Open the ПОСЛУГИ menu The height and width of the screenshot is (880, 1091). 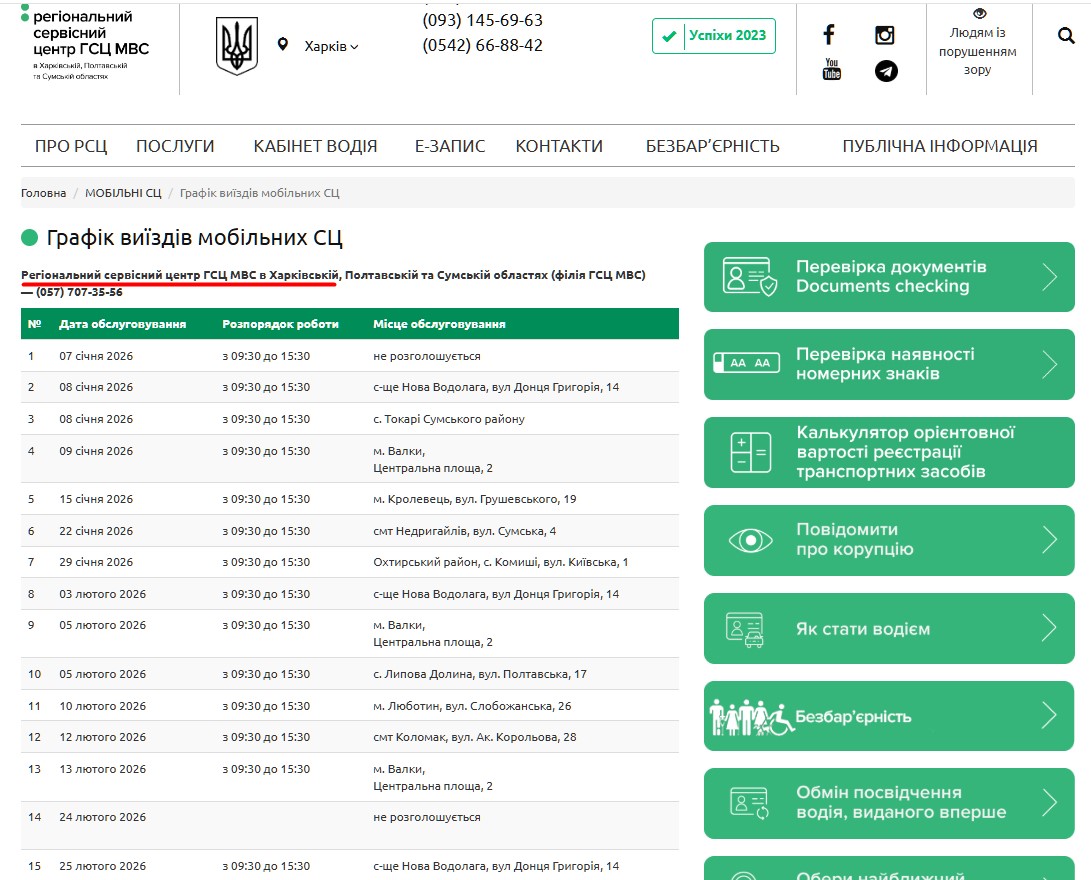175,146
